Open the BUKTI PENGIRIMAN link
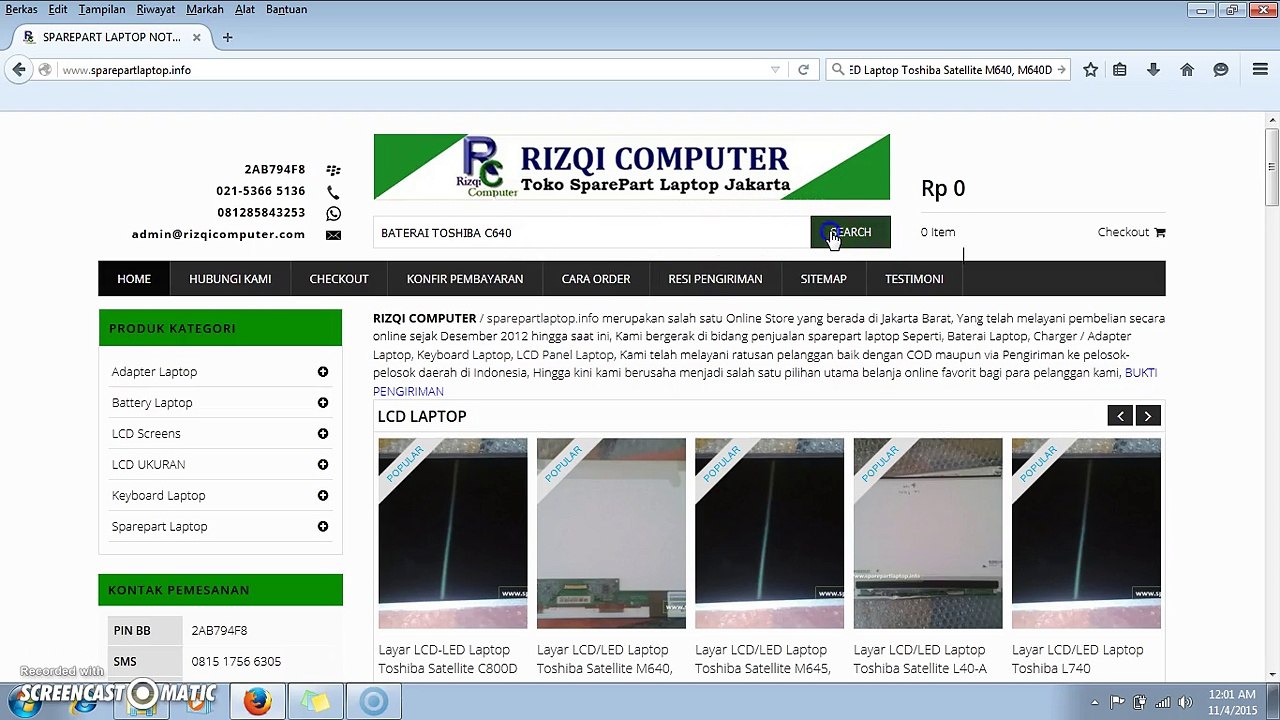Image resolution: width=1280 pixels, height=720 pixels. 765,382
